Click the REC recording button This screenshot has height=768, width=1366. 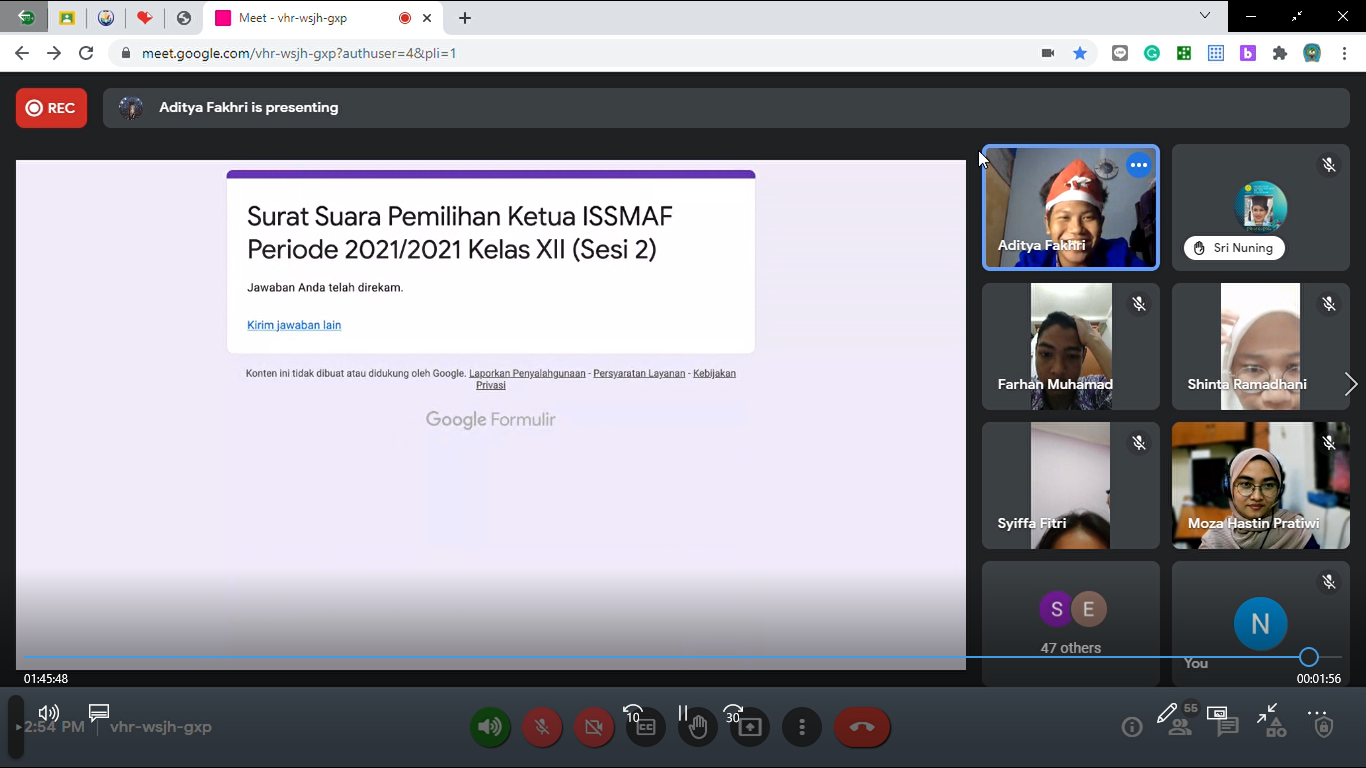pyautogui.click(x=51, y=108)
